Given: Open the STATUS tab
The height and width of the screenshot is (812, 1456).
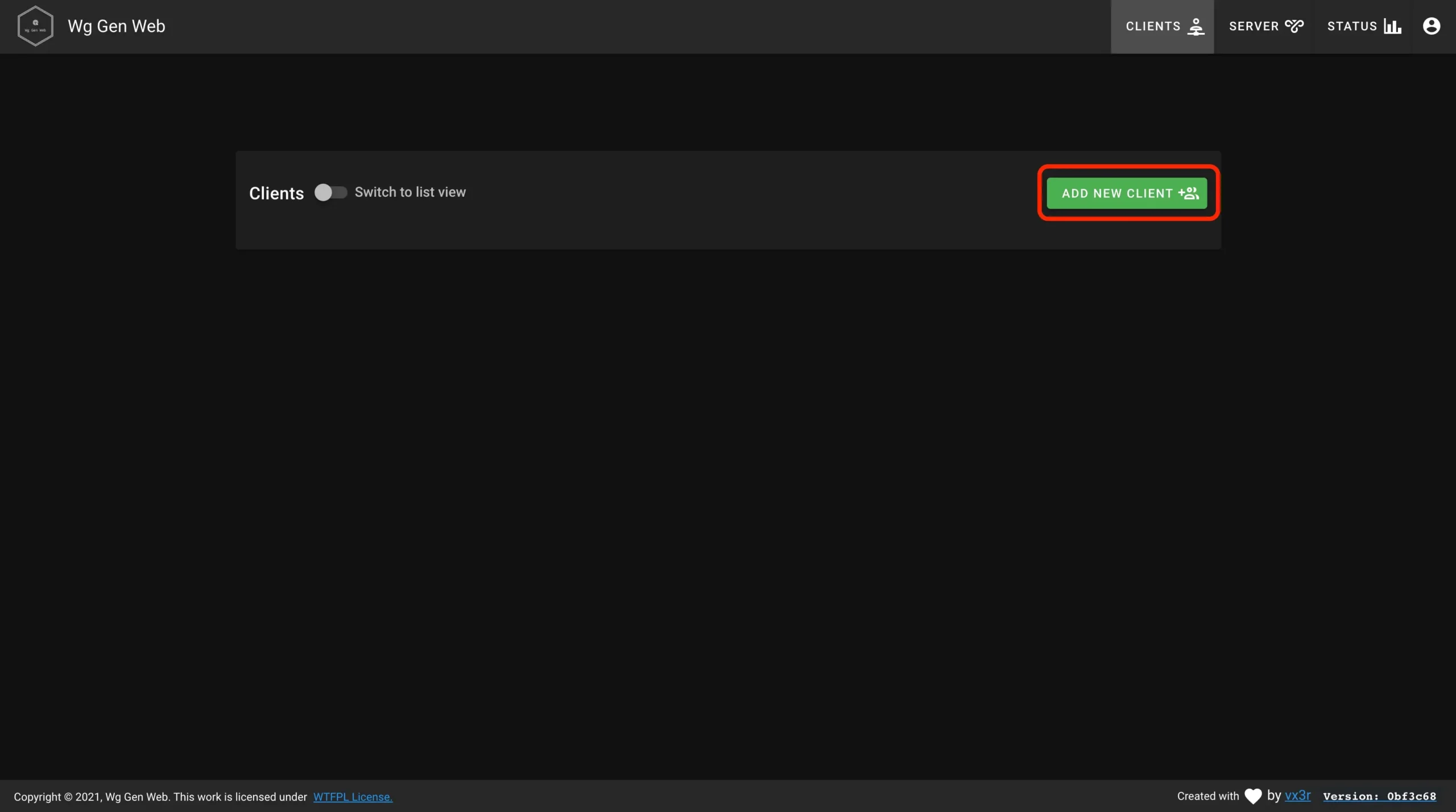Looking at the screenshot, I should tap(1362, 27).
